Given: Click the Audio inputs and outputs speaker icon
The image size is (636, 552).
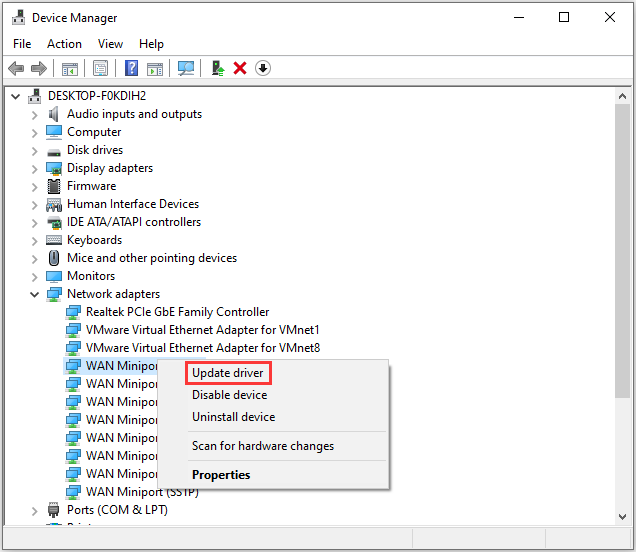Looking at the screenshot, I should click(x=54, y=114).
